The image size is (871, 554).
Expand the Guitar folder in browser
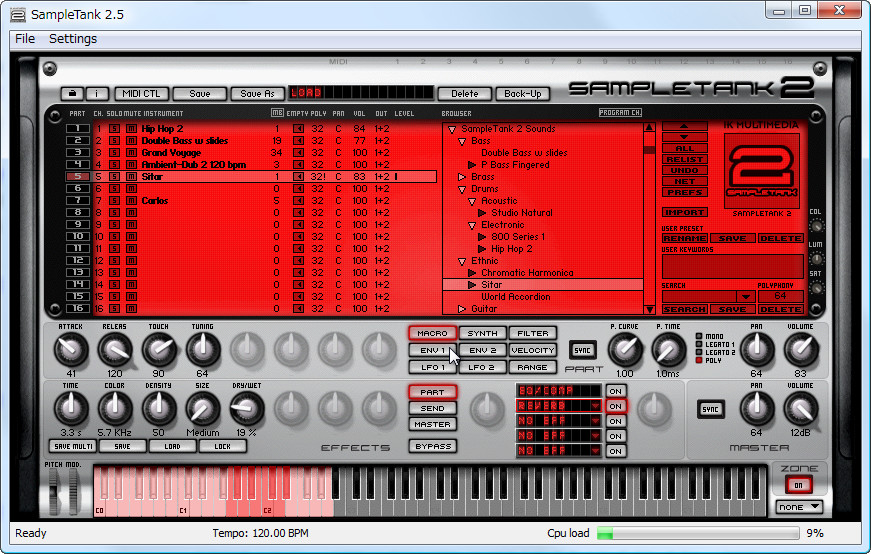[462, 309]
